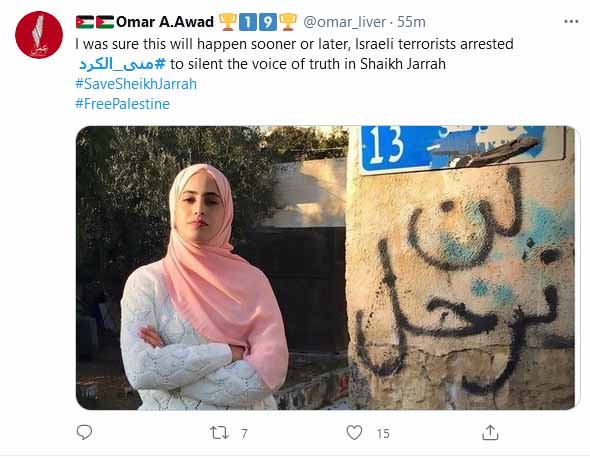Open the 55m timestamp permalink
590x458 pixels.
pyautogui.click(x=411, y=22)
